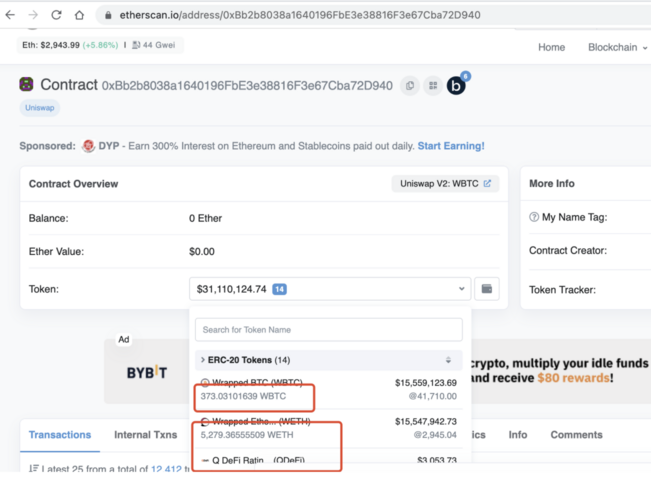
Task: Show QR code for contract address
Action: click(433, 86)
